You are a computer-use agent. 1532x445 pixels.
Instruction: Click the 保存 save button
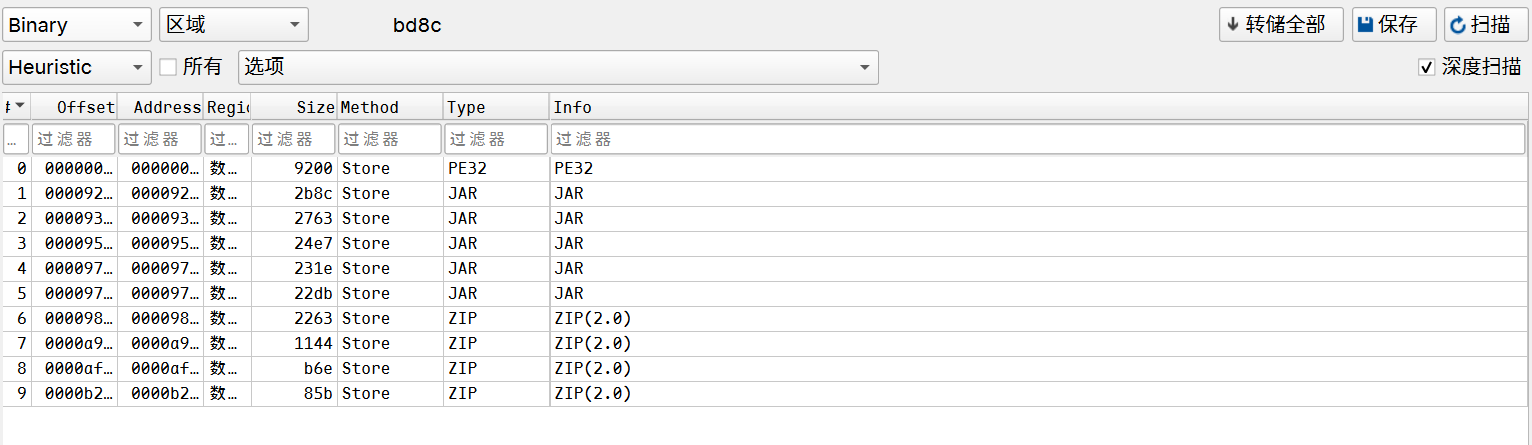click(x=1394, y=25)
